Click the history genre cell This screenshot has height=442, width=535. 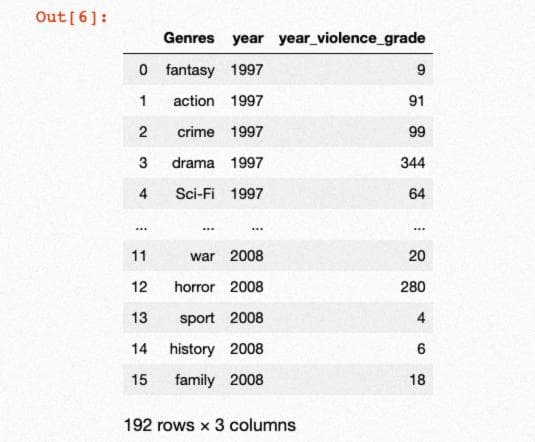192,349
